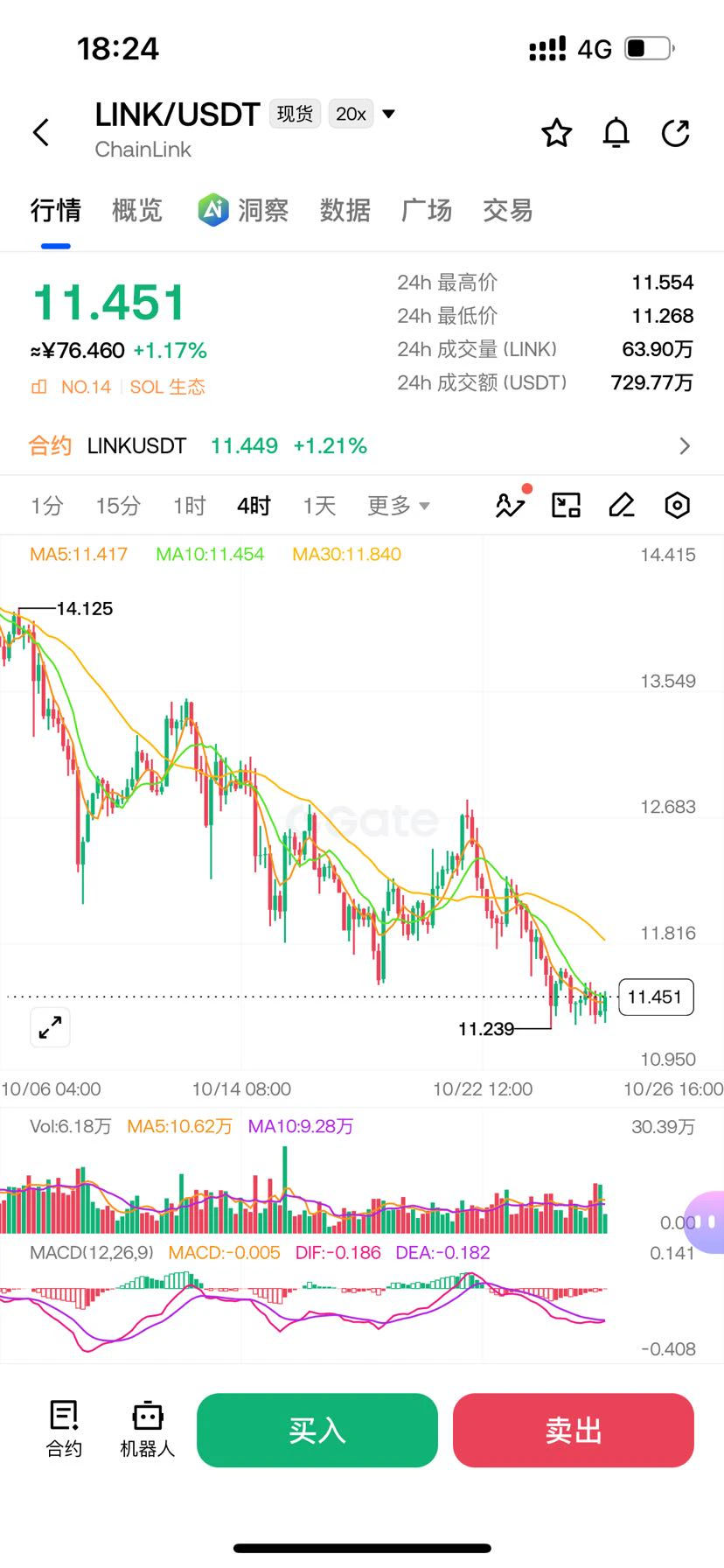Open the SOL 生态 category link

(x=168, y=387)
